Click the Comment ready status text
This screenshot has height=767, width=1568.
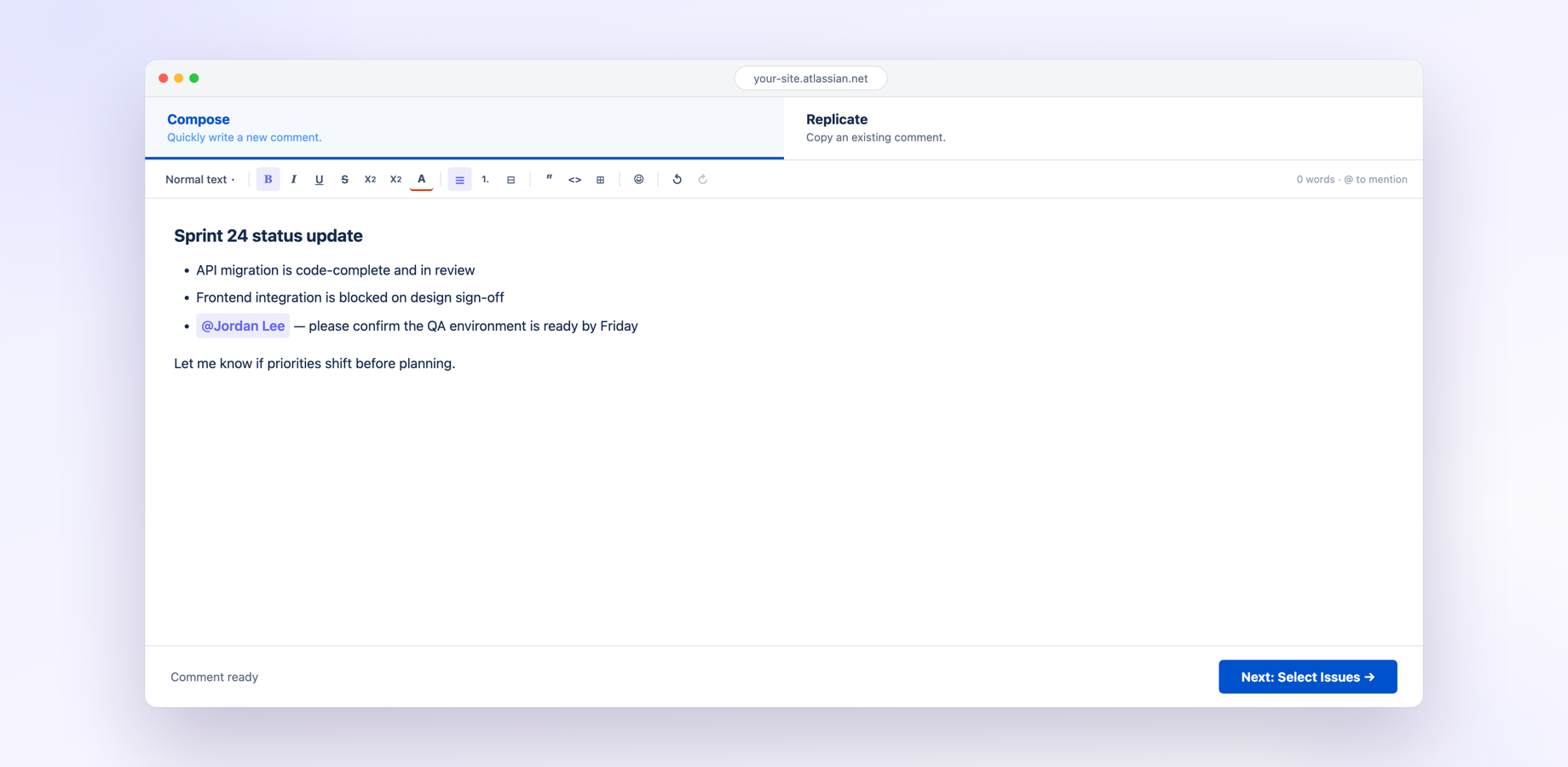[214, 677]
